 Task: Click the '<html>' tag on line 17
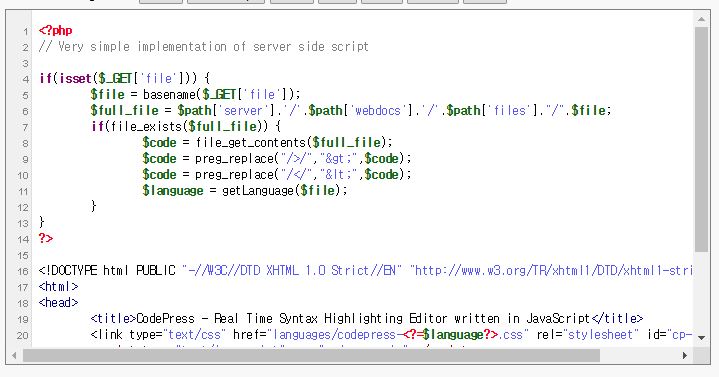[59, 287]
